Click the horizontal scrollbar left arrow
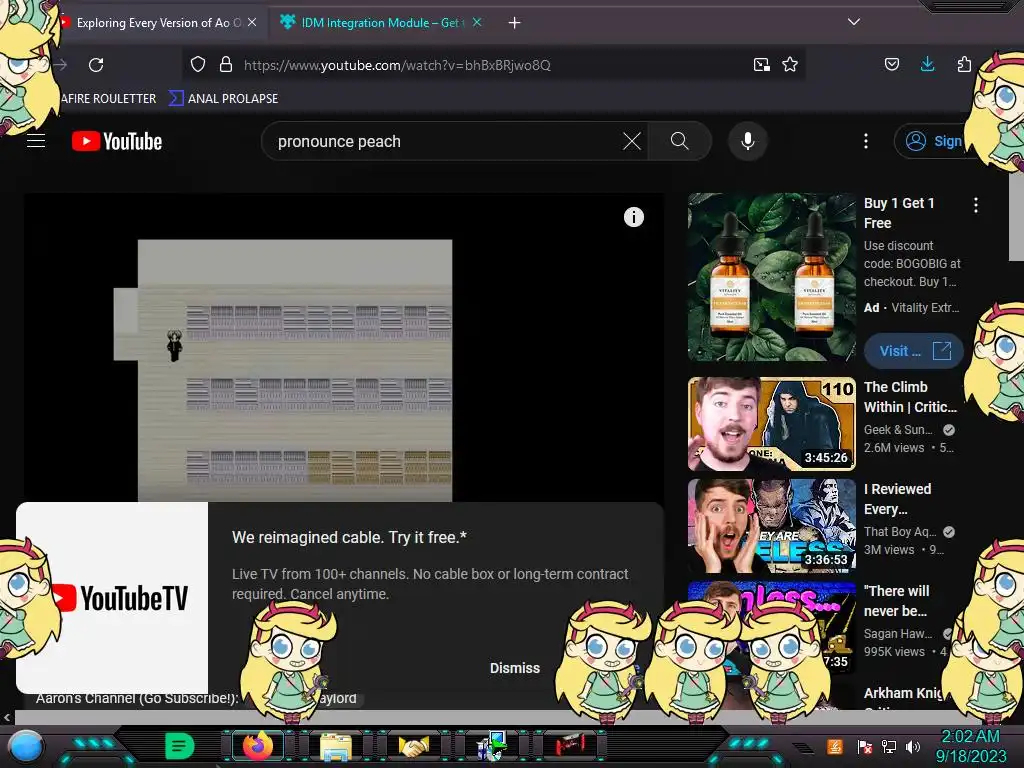1024x768 pixels. click(x=7, y=717)
